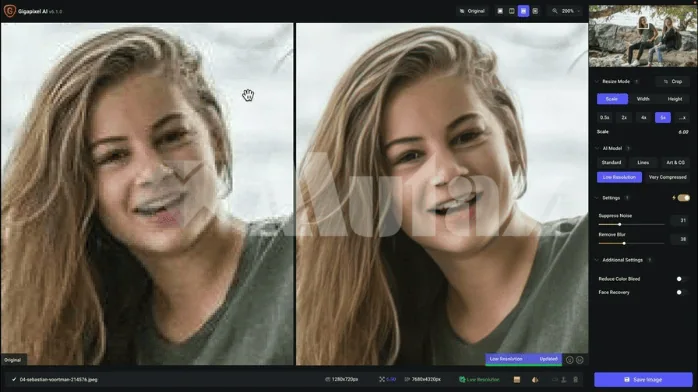This screenshot has height=392, width=698.
Task: Enable Face Recovery toggle
Action: [x=682, y=292]
